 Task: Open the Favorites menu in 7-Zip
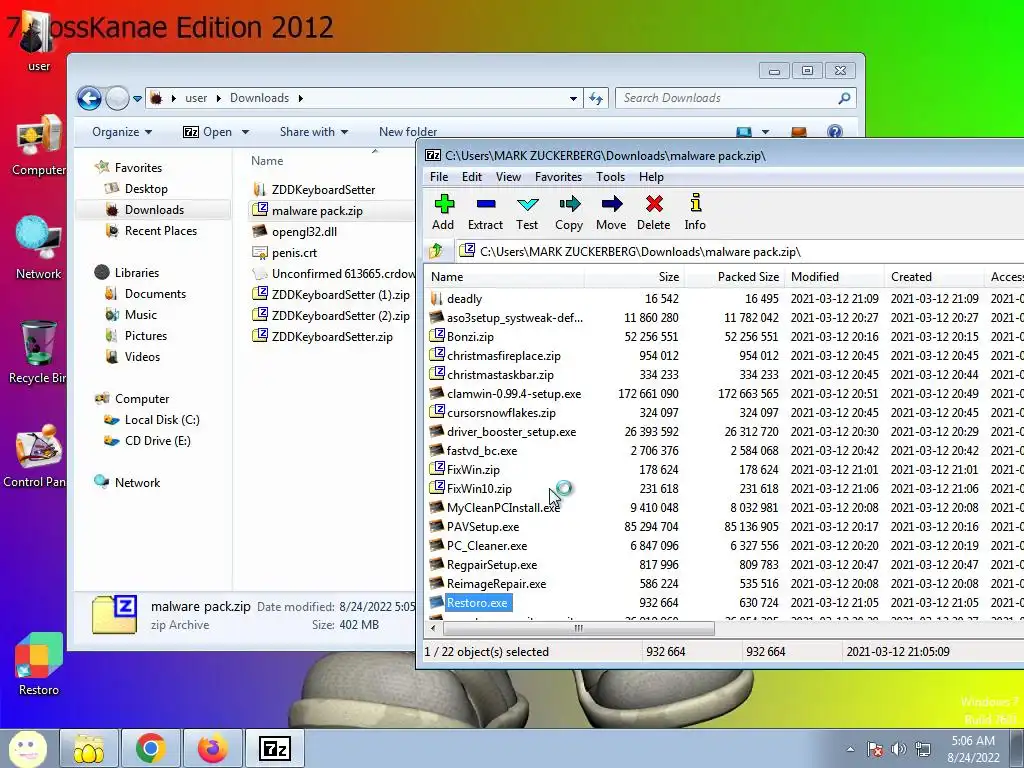(558, 177)
